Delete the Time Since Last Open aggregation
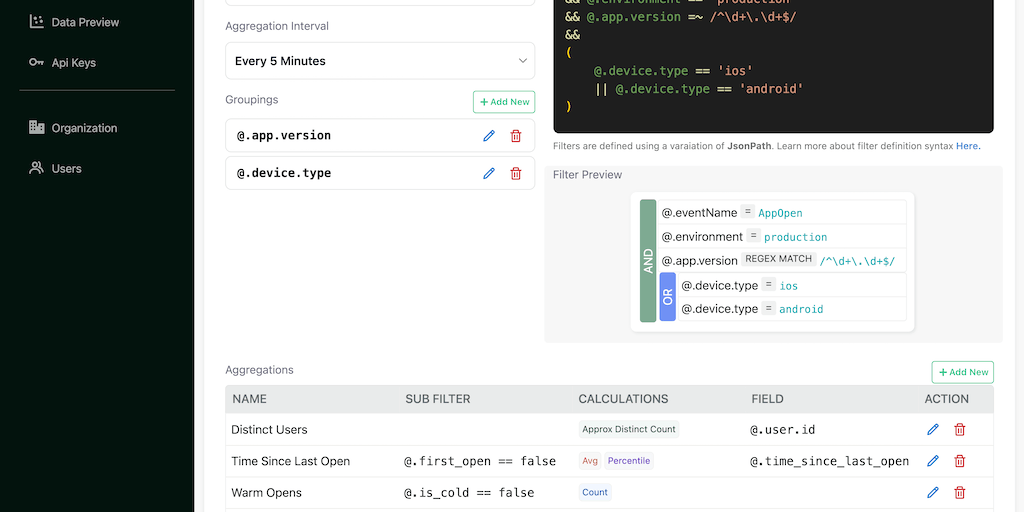1024x512 pixels. point(960,461)
